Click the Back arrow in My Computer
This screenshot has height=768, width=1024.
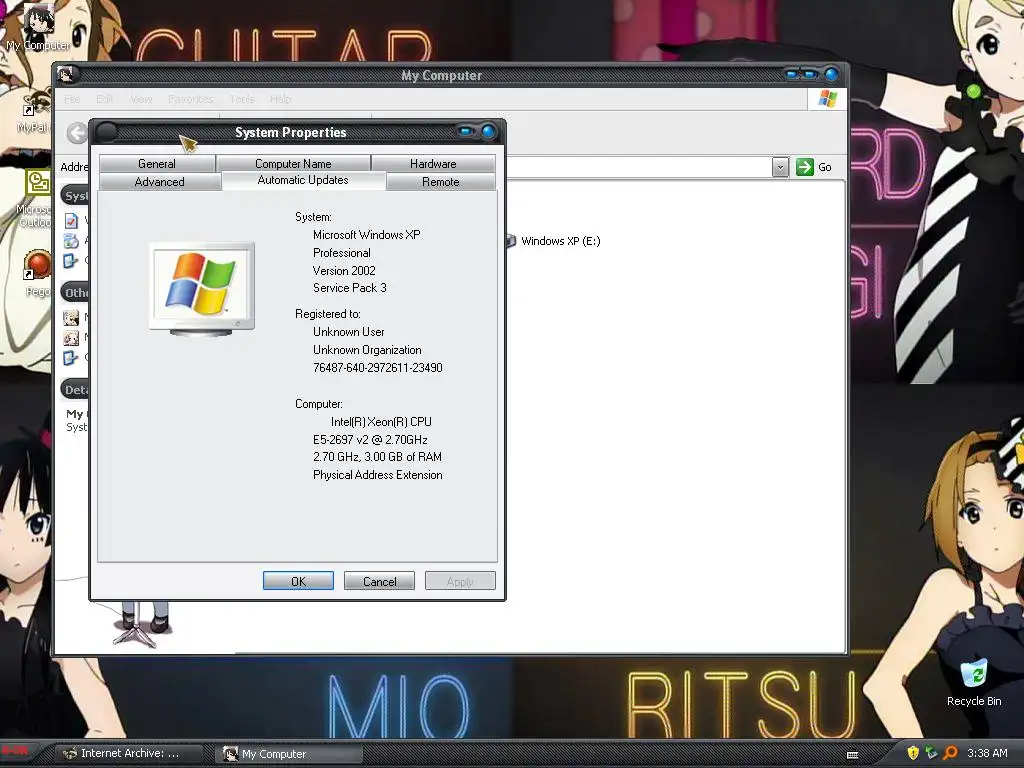[x=77, y=133]
